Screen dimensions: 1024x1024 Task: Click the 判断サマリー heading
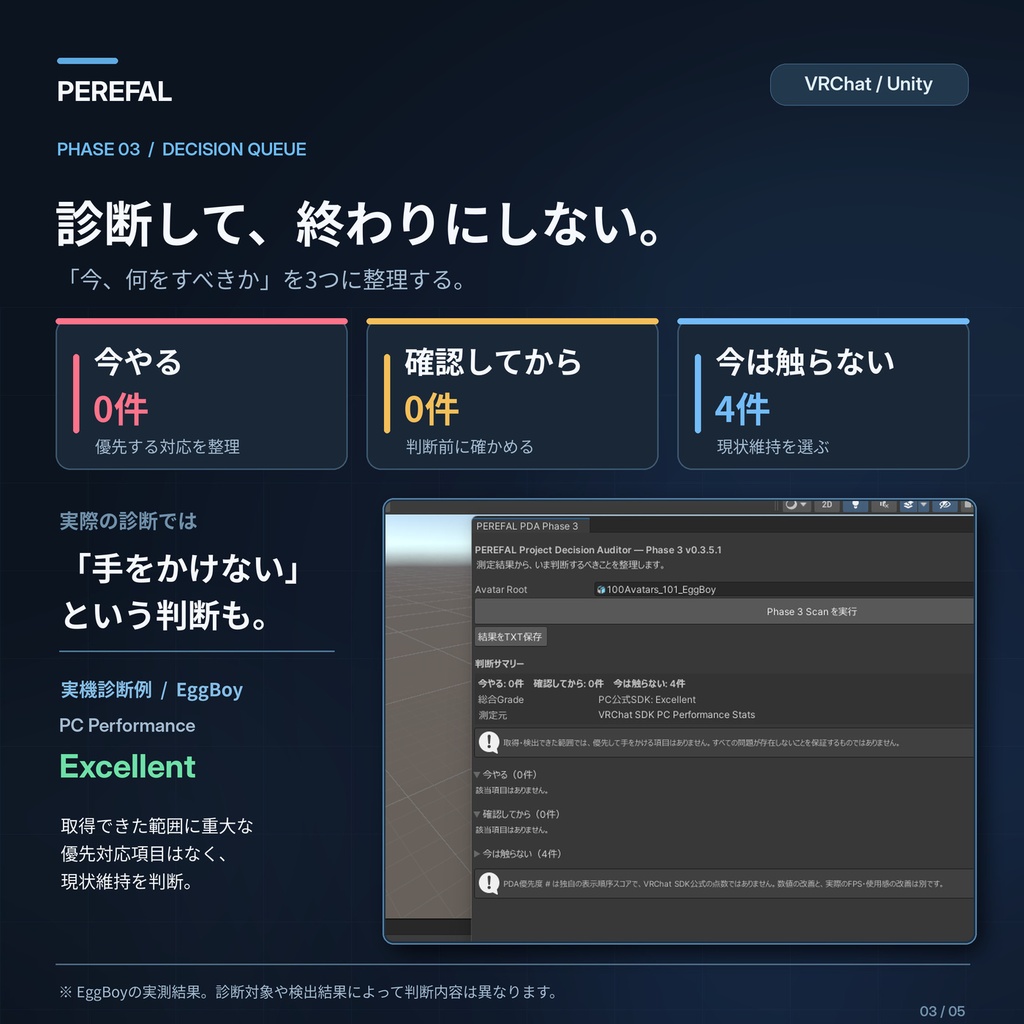click(500, 664)
